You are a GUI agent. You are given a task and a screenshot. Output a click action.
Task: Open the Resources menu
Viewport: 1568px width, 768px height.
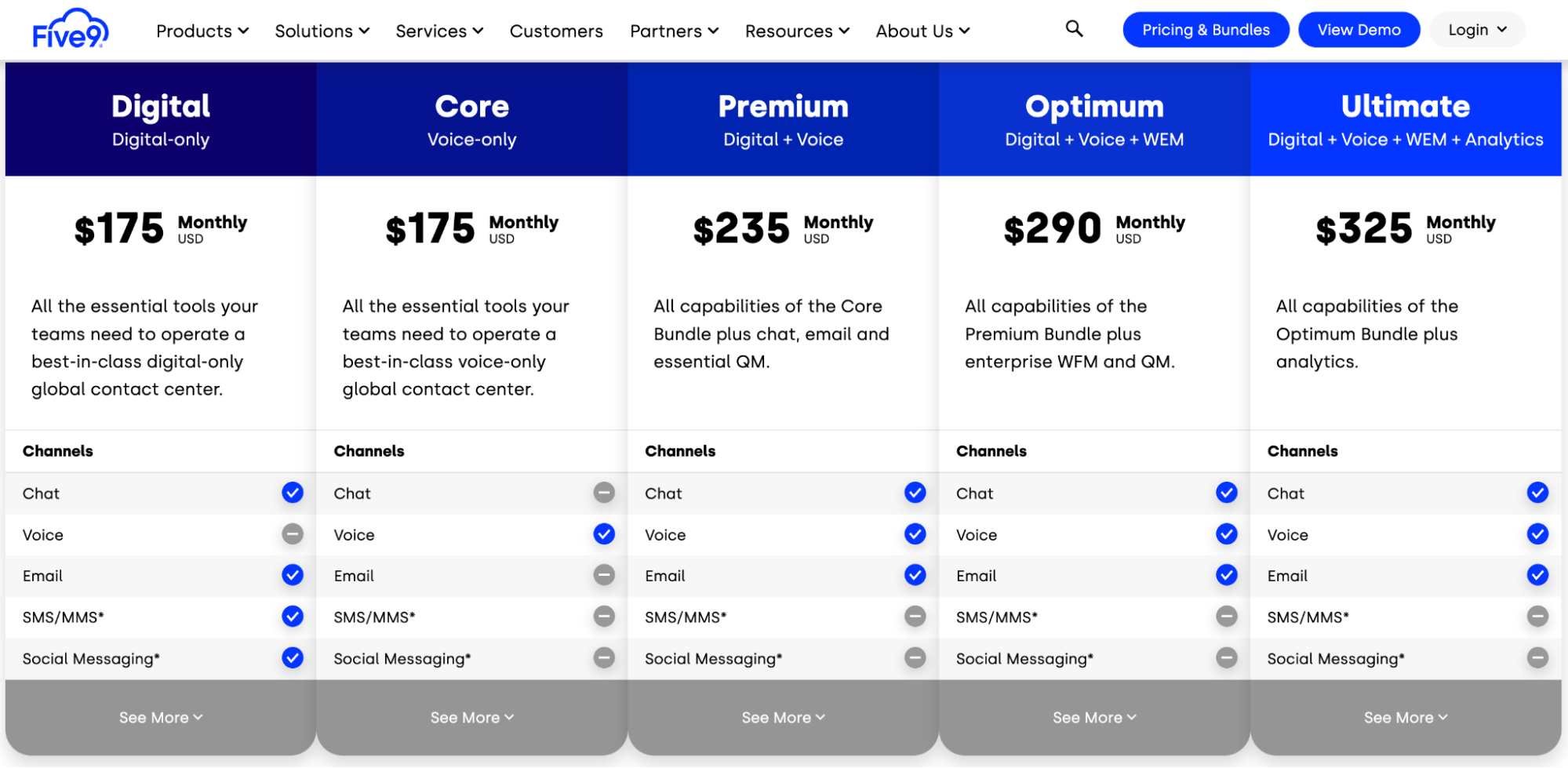click(x=797, y=31)
